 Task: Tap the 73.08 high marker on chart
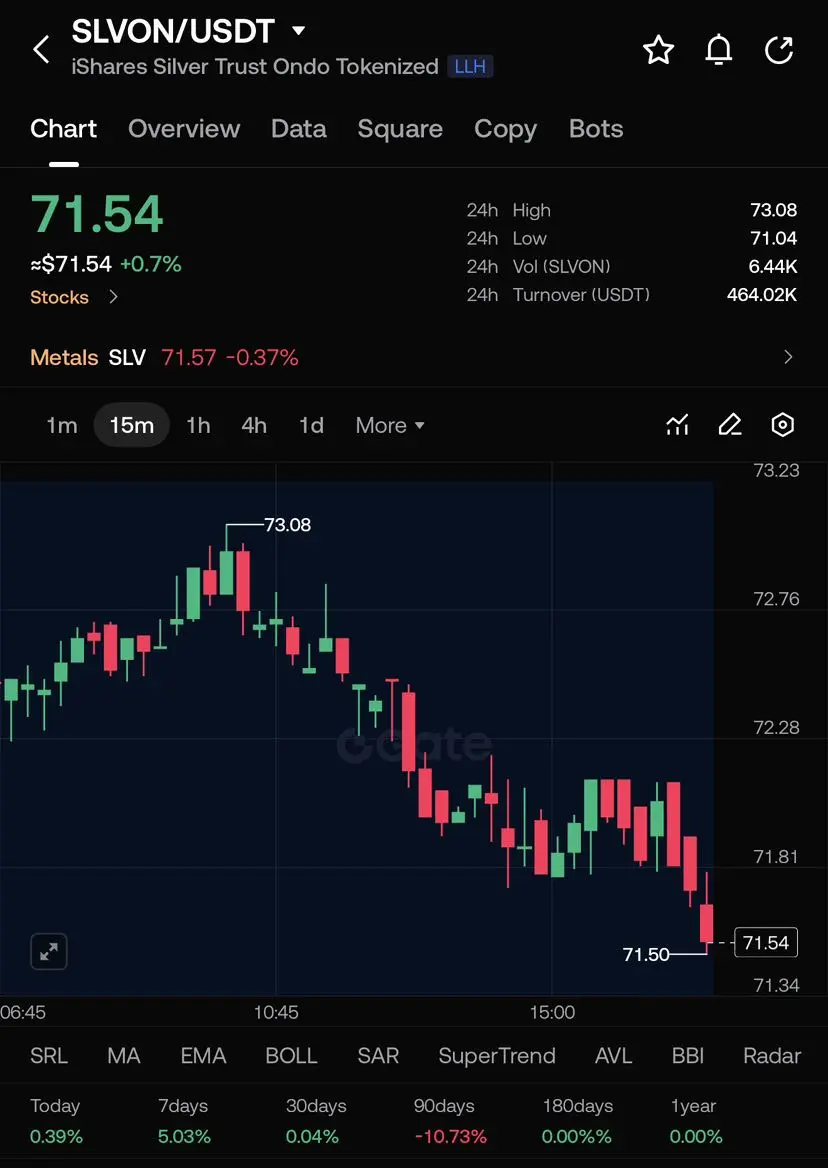pos(287,524)
